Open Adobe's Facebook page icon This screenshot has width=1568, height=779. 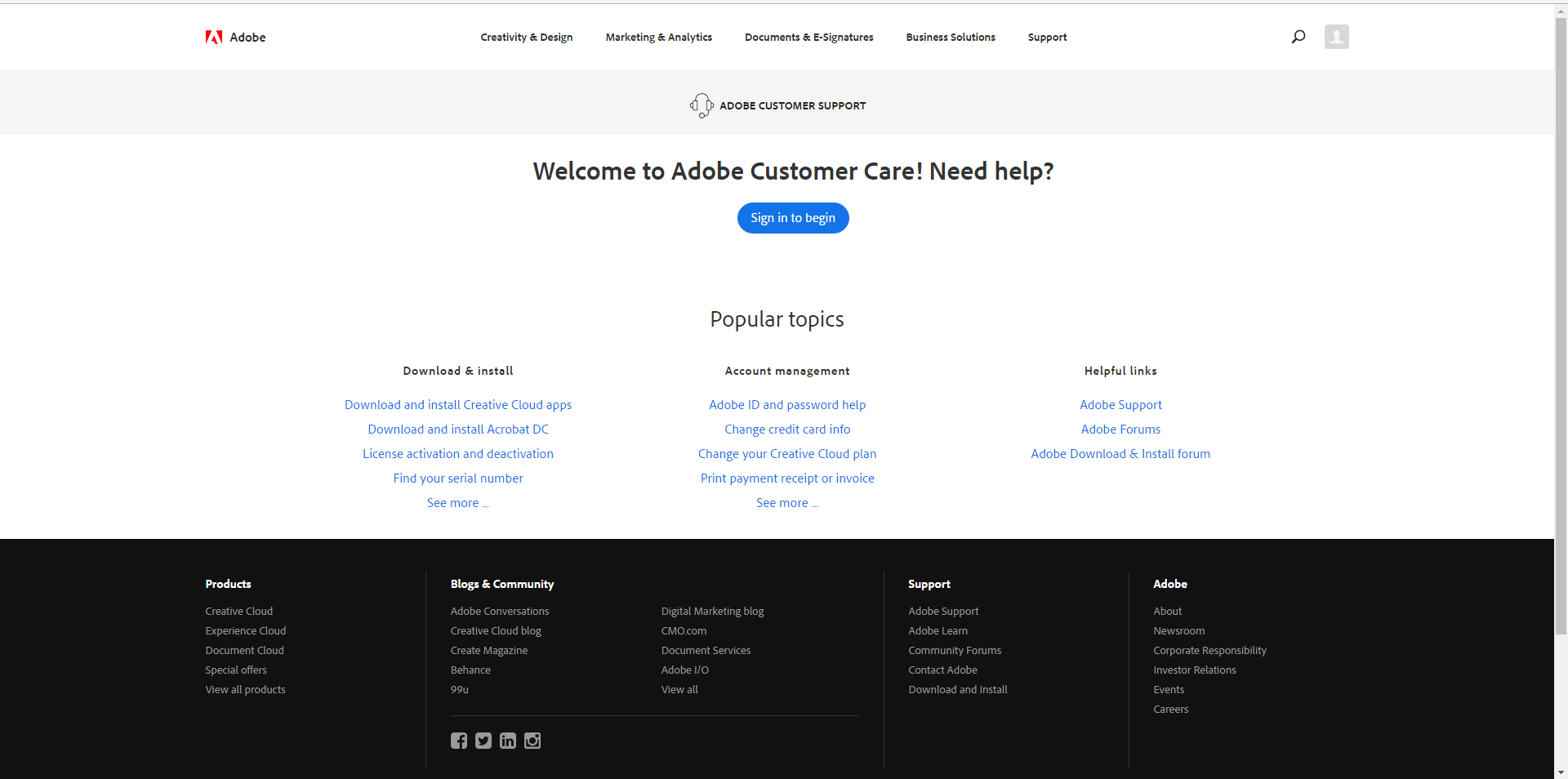459,741
